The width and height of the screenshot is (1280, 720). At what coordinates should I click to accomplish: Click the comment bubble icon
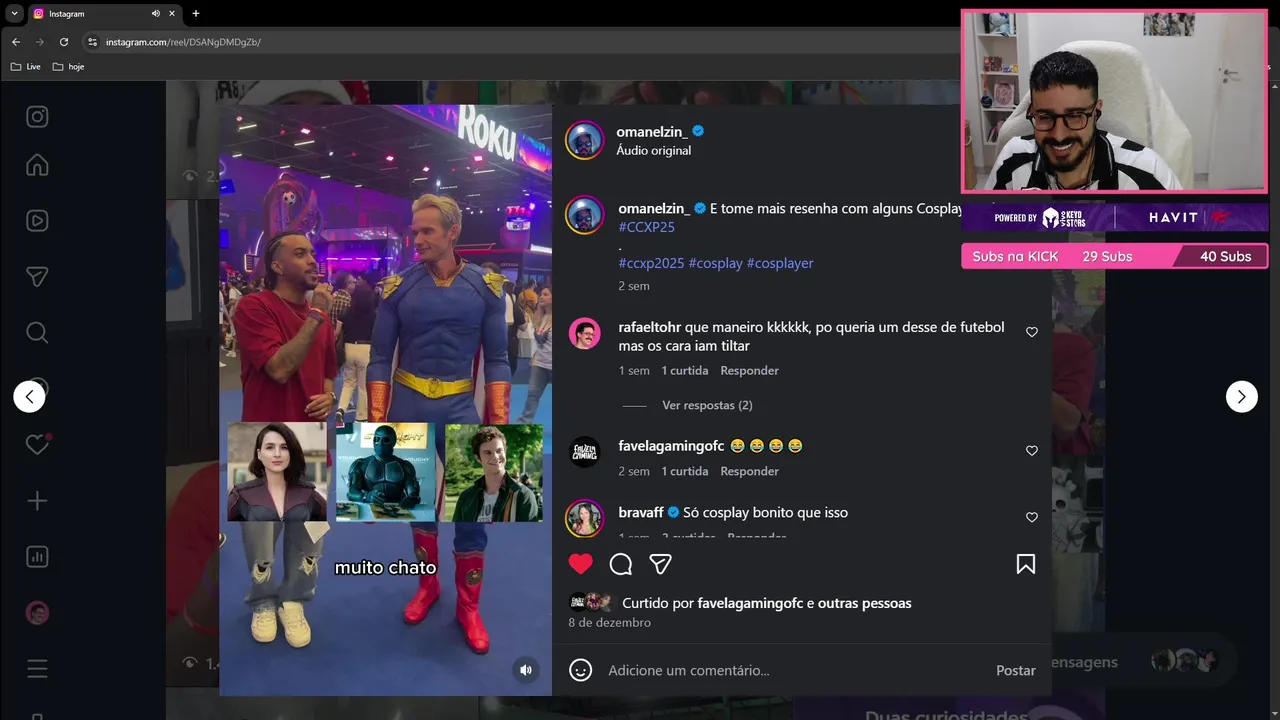[x=621, y=564]
